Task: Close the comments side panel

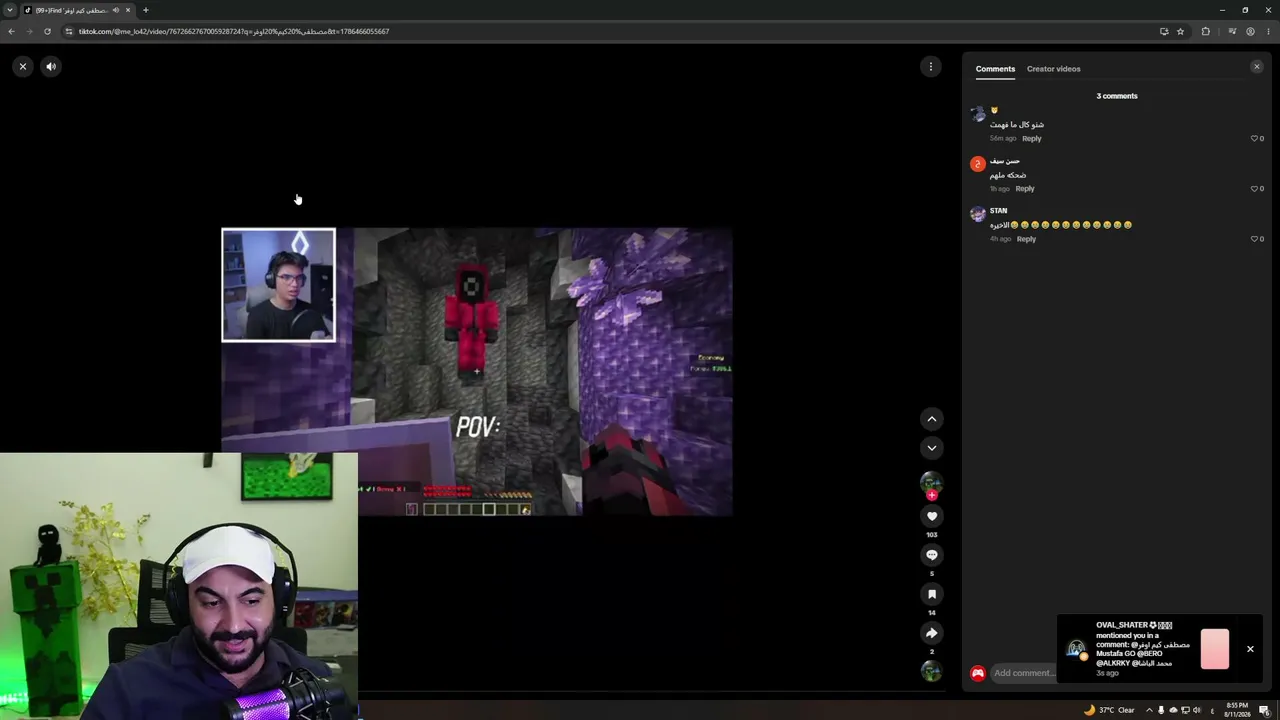Action: click(1257, 67)
